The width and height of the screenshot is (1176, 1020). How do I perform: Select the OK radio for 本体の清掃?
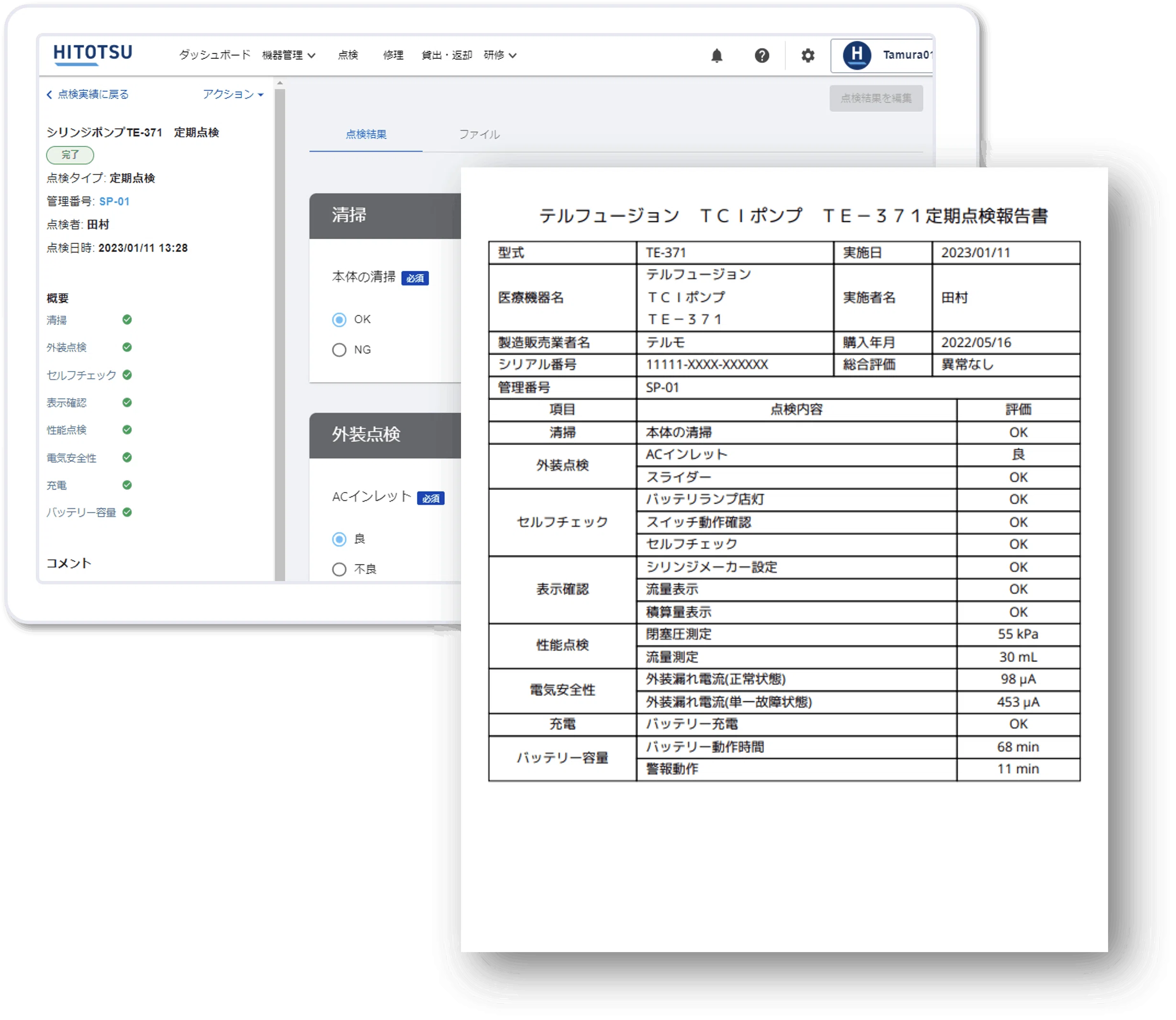pos(339,319)
